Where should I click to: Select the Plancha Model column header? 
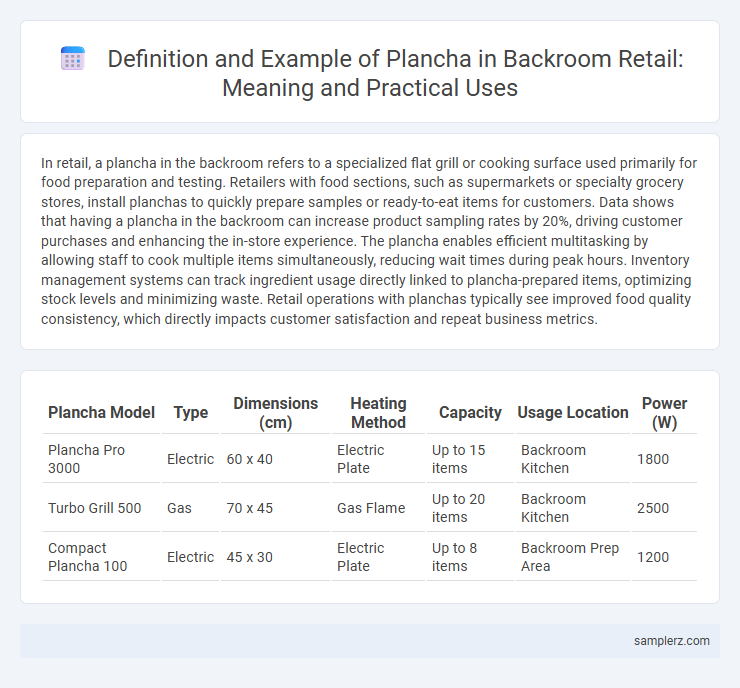[101, 412]
